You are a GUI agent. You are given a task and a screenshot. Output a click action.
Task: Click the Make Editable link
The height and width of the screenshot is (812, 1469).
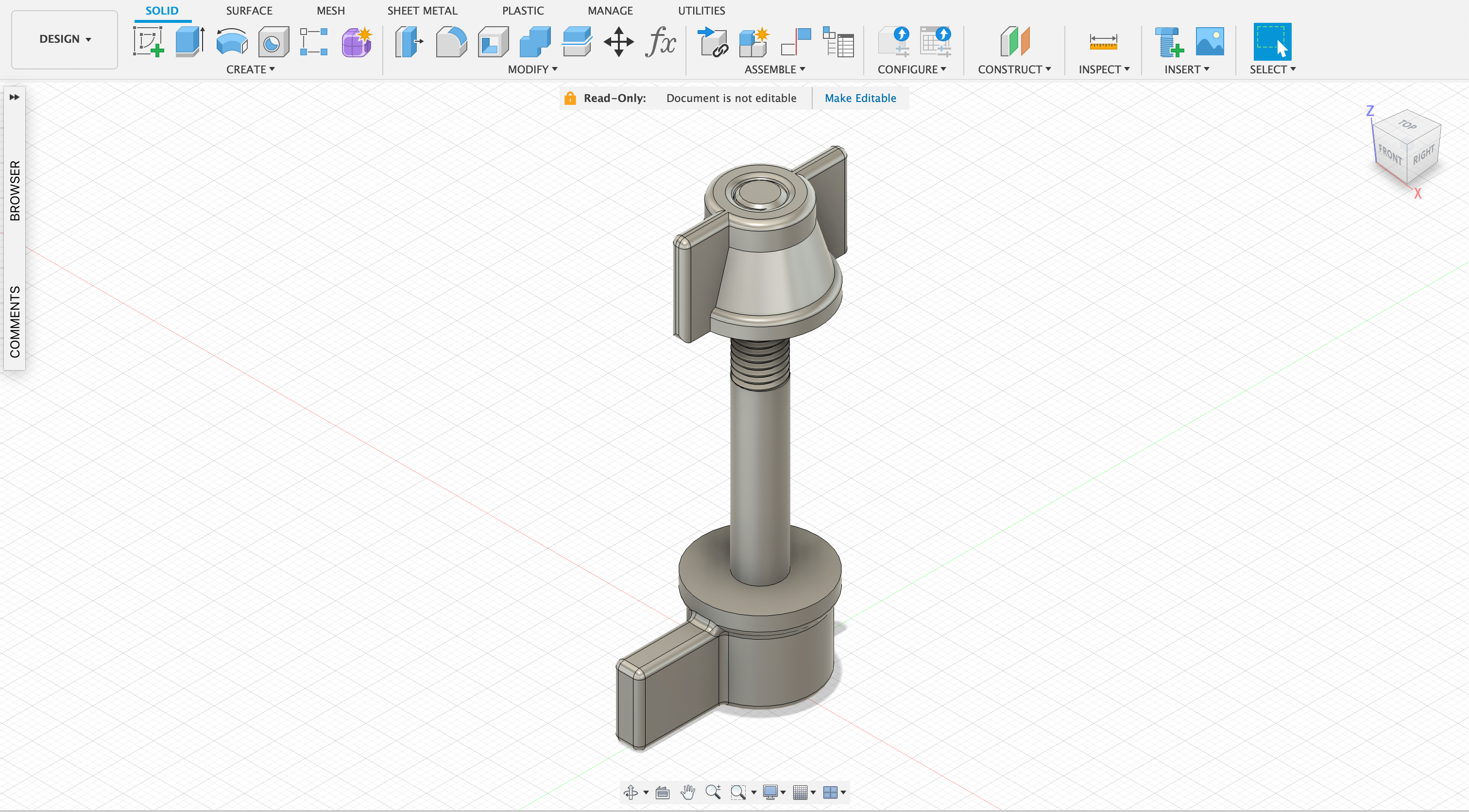pyautogui.click(x=860, y=98)
